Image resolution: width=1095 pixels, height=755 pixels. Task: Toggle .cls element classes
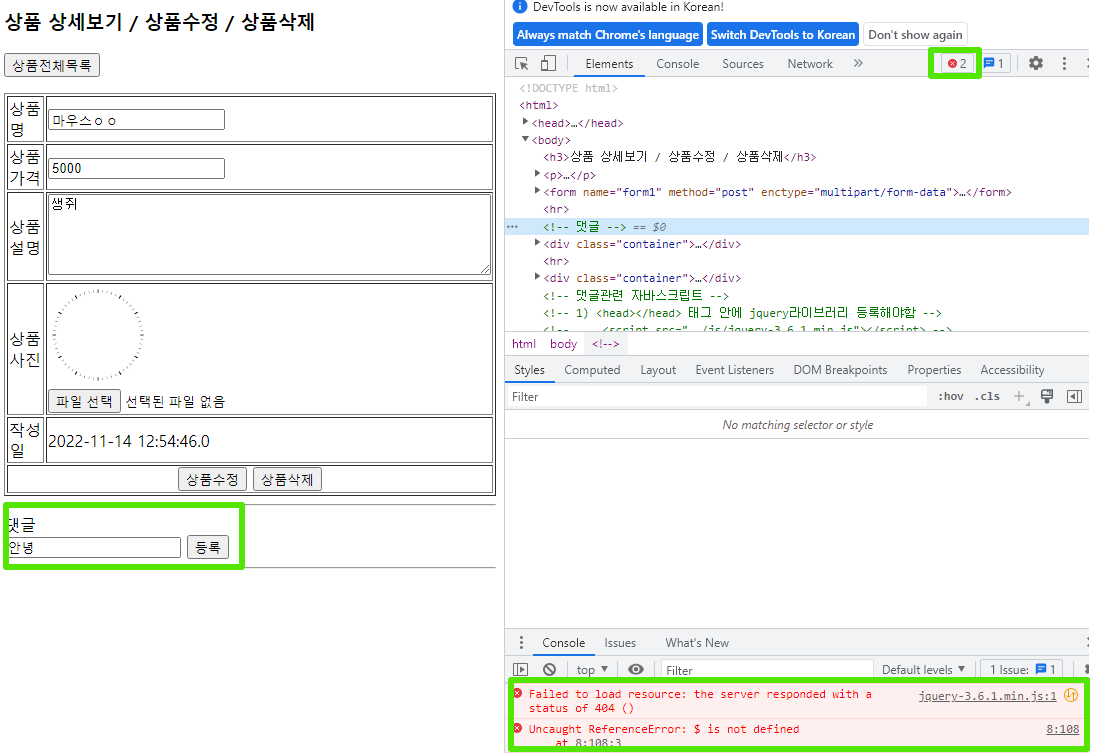[987, 397]
